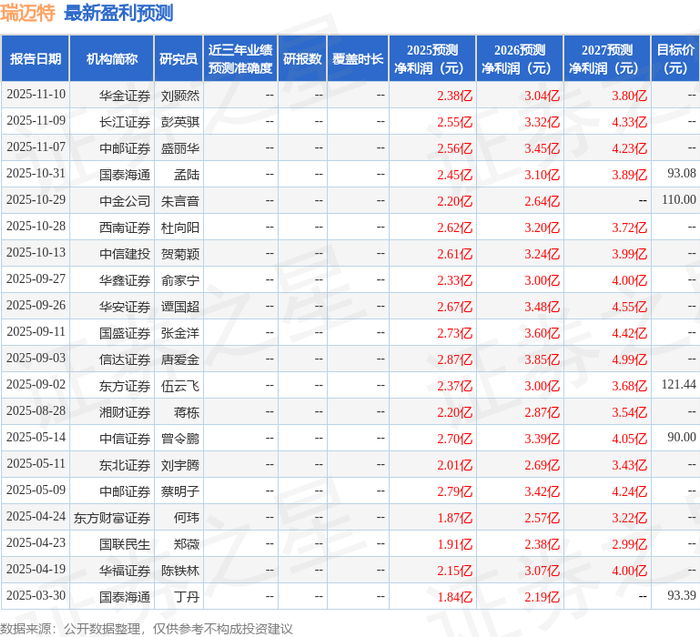Click institution 中信证券
Screen dimensions: 700x637
125,438
